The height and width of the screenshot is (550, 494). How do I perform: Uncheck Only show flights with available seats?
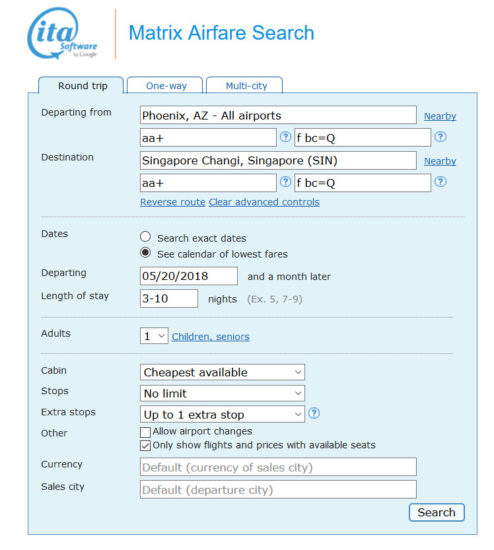[145, 445]
